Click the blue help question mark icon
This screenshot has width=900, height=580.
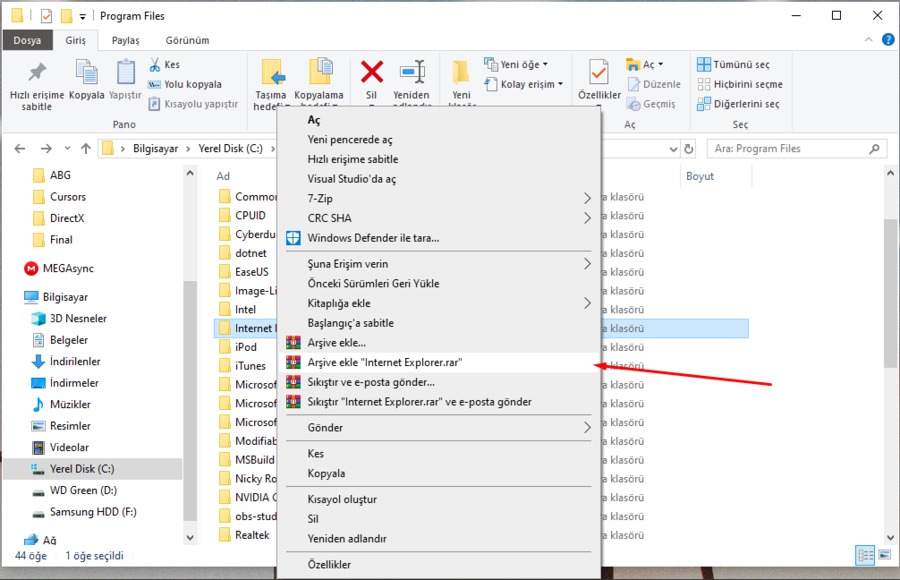(887, 40)
